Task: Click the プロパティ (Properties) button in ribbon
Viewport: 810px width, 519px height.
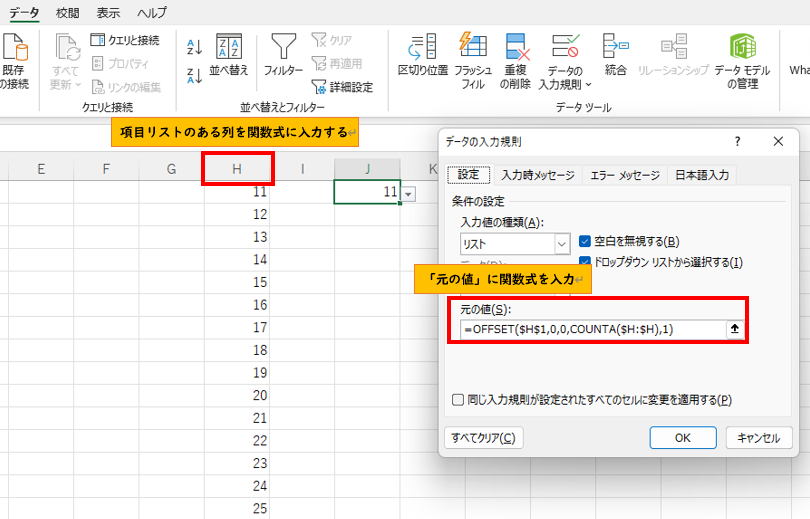Action: point(120,64)
